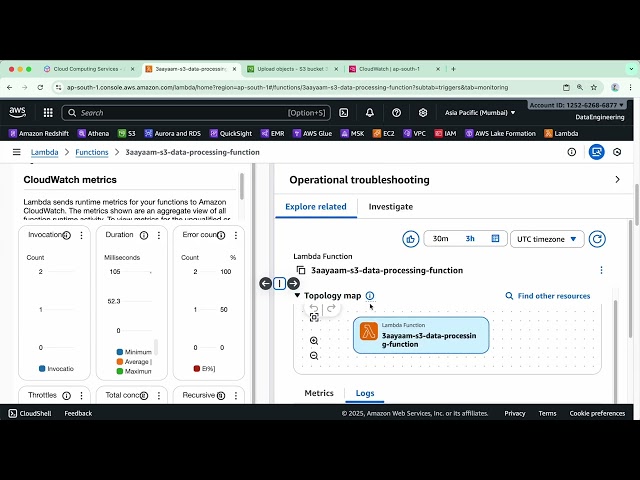The image size is (640, 480).
Task: Click the Topology map info icon
Action: 370,296
